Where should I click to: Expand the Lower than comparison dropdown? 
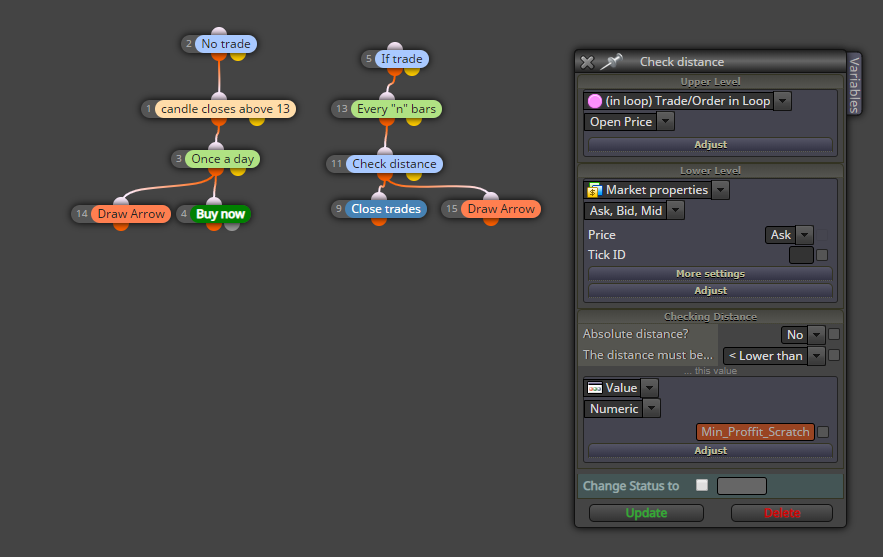click(816, 355)
